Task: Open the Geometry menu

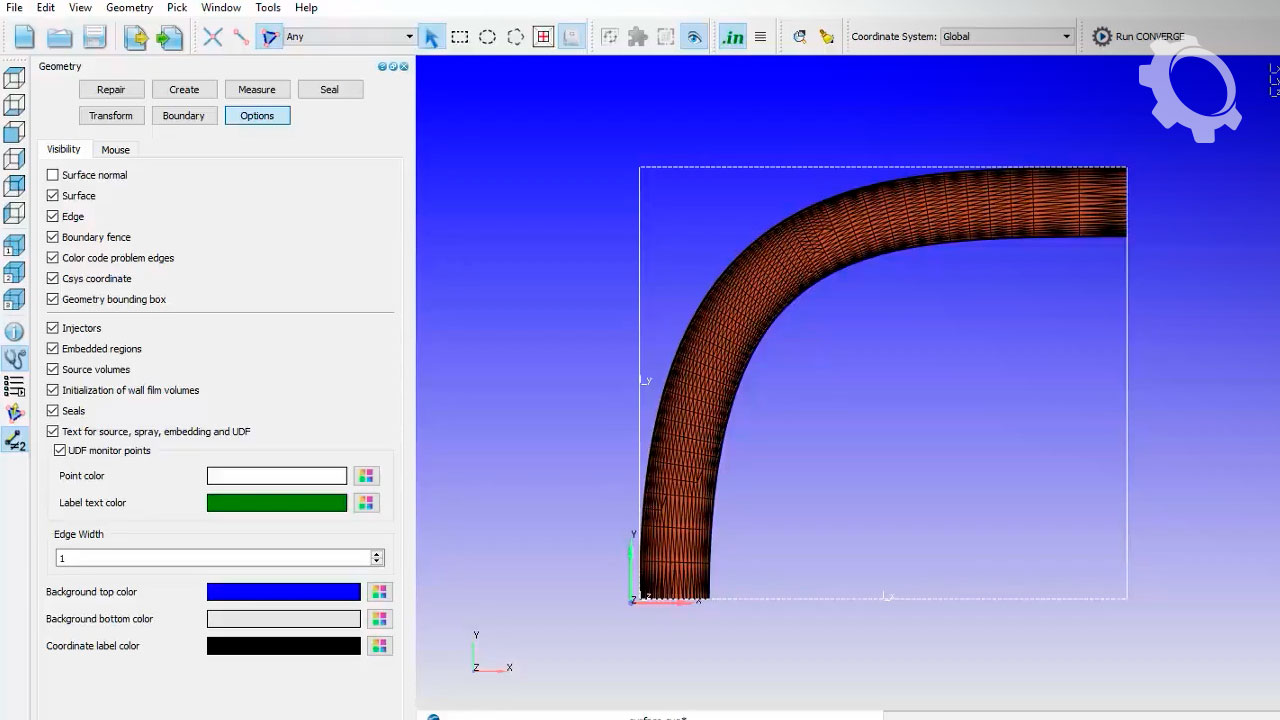Action: (x=129, y=8)
